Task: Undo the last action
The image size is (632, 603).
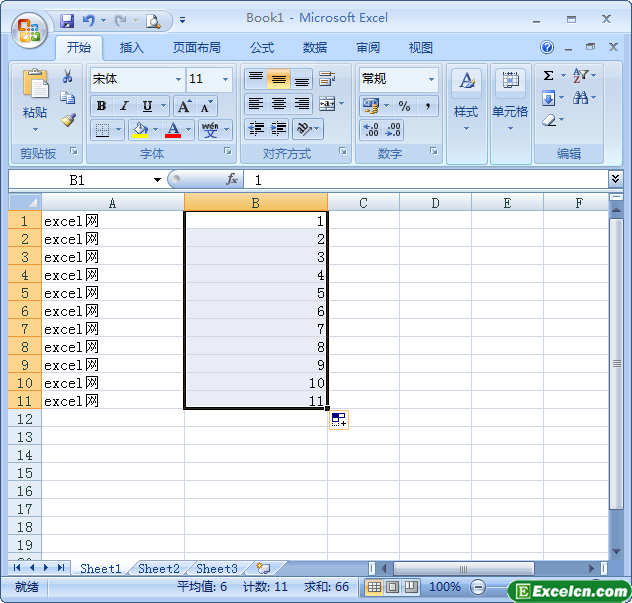Action: [89, 20]
